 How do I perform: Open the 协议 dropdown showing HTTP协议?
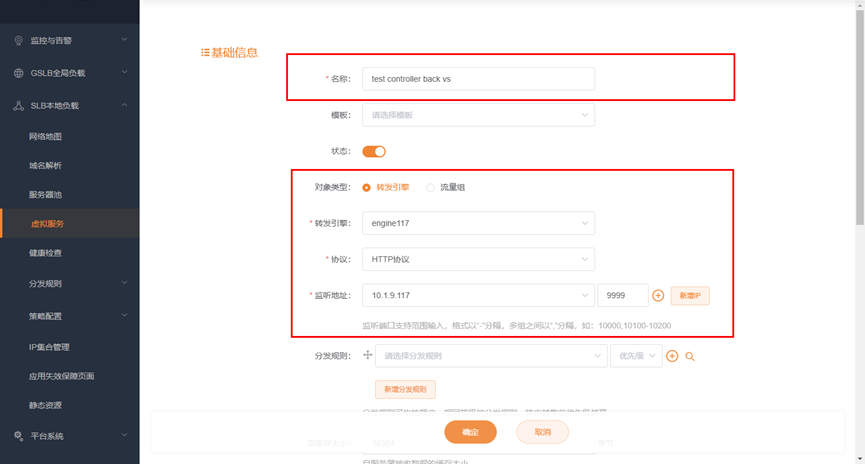pyautogui.click(x=478, y=259)
